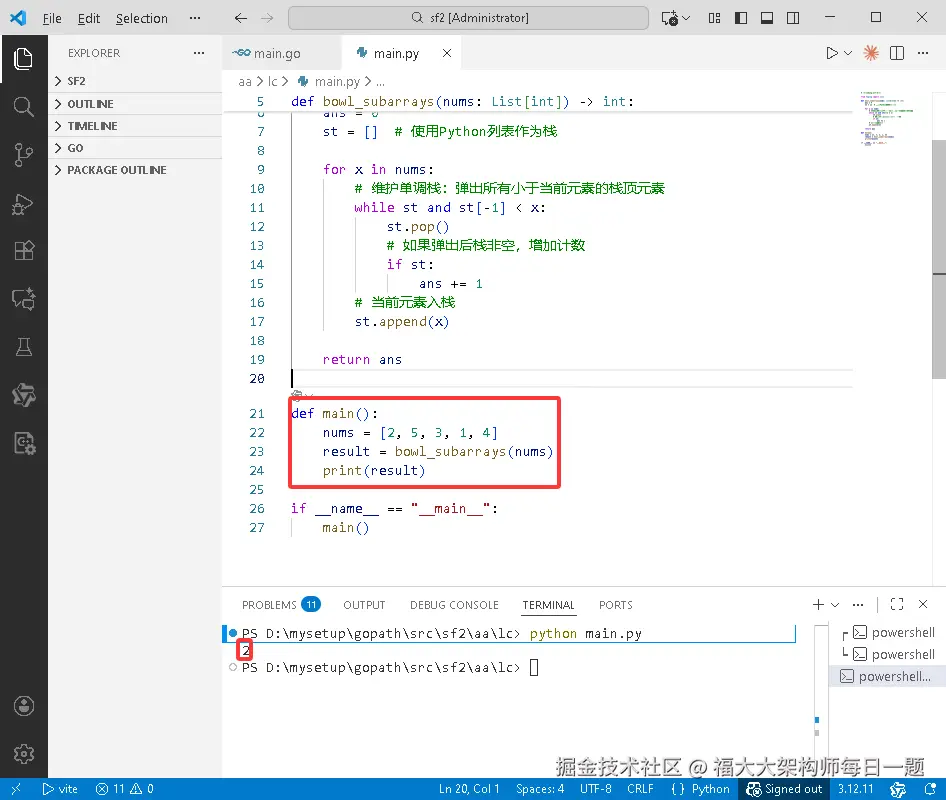Open the Testing flask view
946x800 pixels.
(x=24, y=347)
